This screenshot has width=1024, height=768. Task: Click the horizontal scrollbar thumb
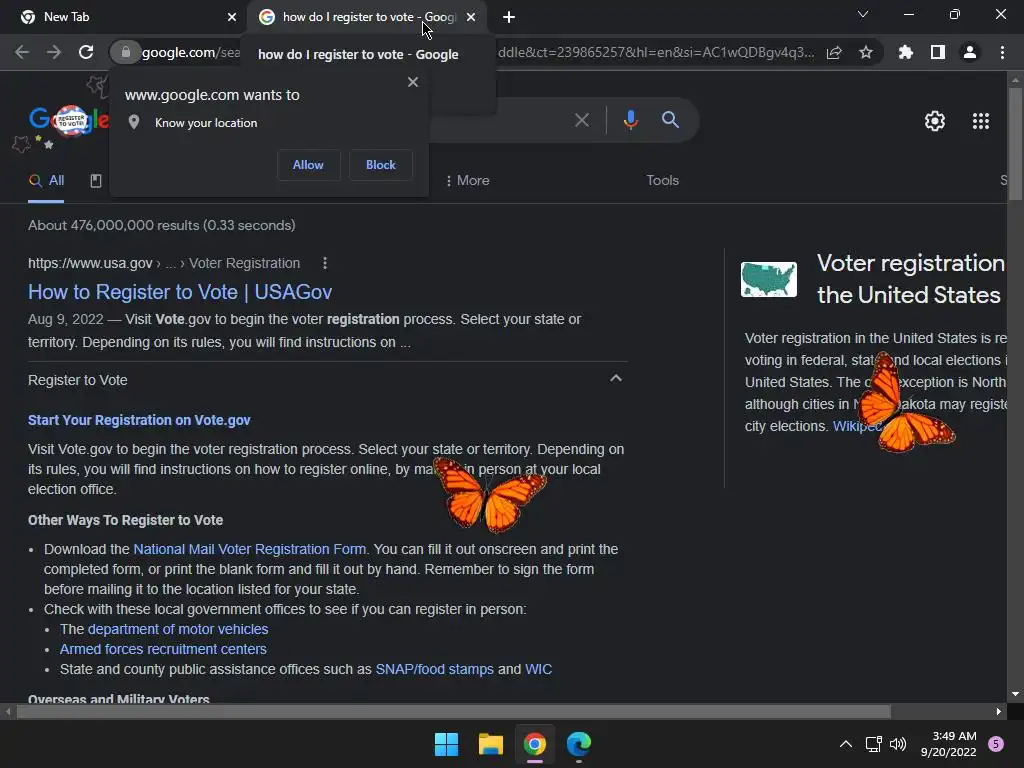[453, 712]
